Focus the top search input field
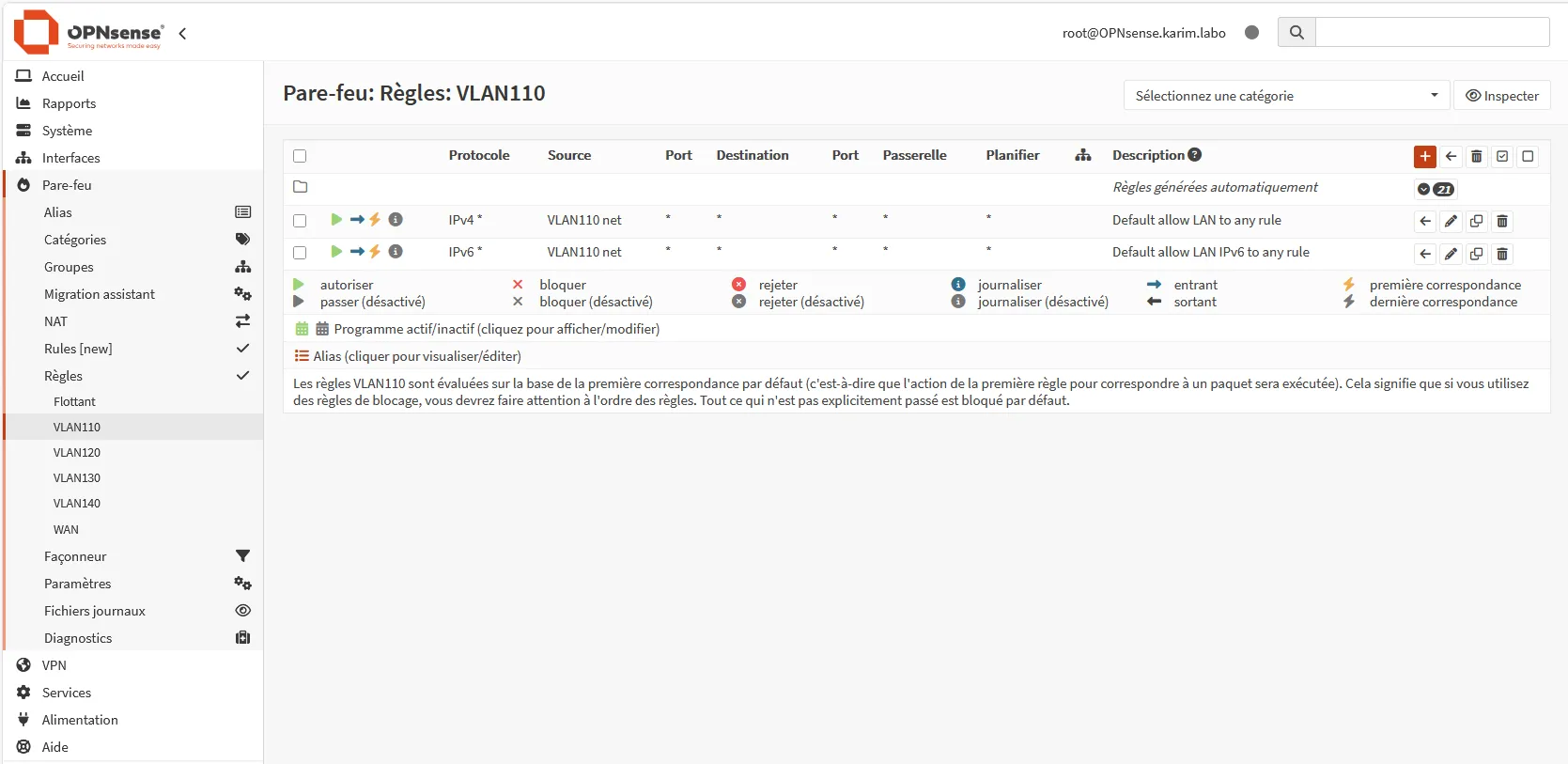The image size is (1568, 764). (x=1432, y=32)
